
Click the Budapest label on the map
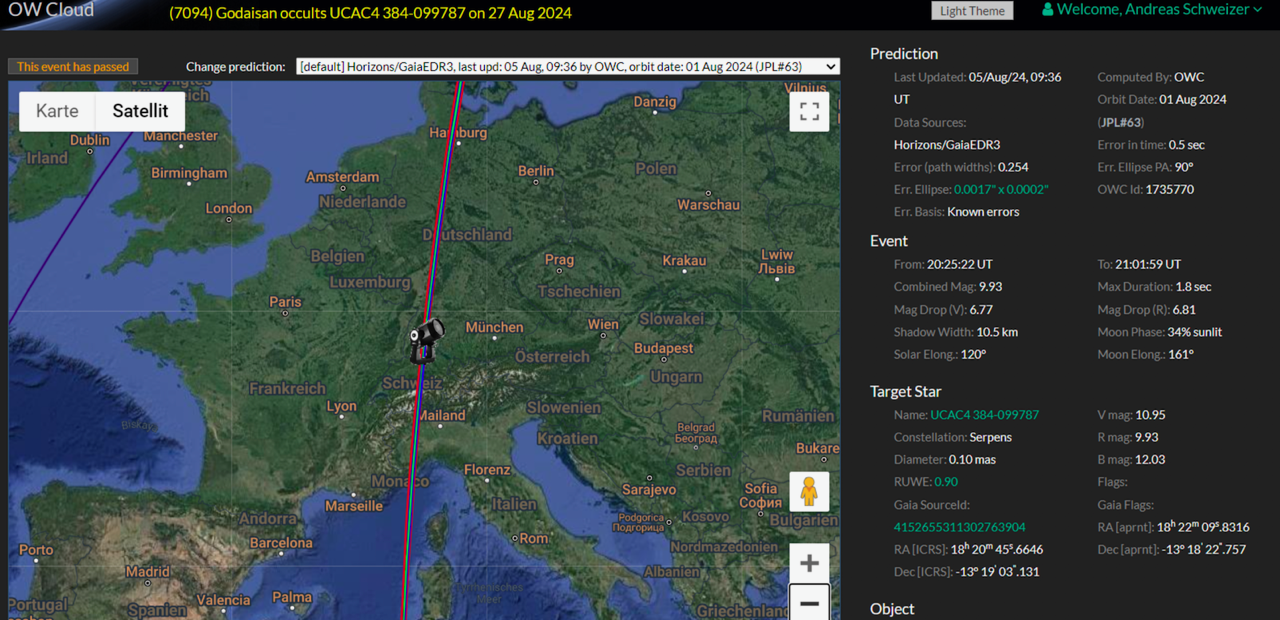pyautogui.click(x=663, y=348)
